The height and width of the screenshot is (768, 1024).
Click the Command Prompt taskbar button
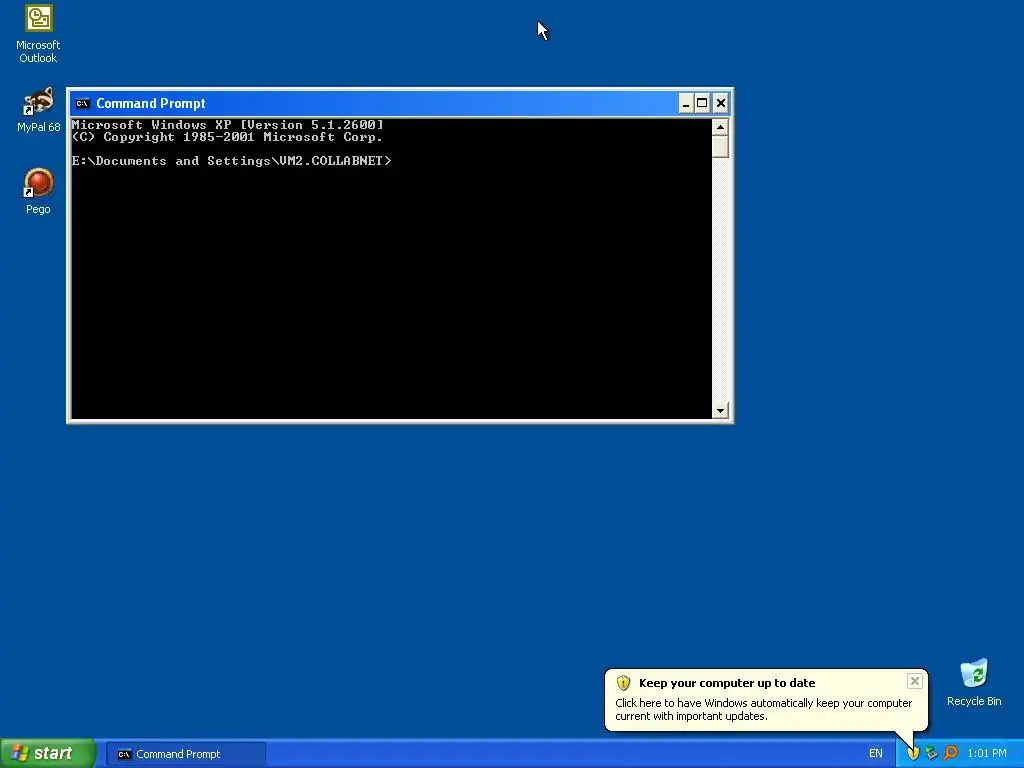(x=186, y=754)
